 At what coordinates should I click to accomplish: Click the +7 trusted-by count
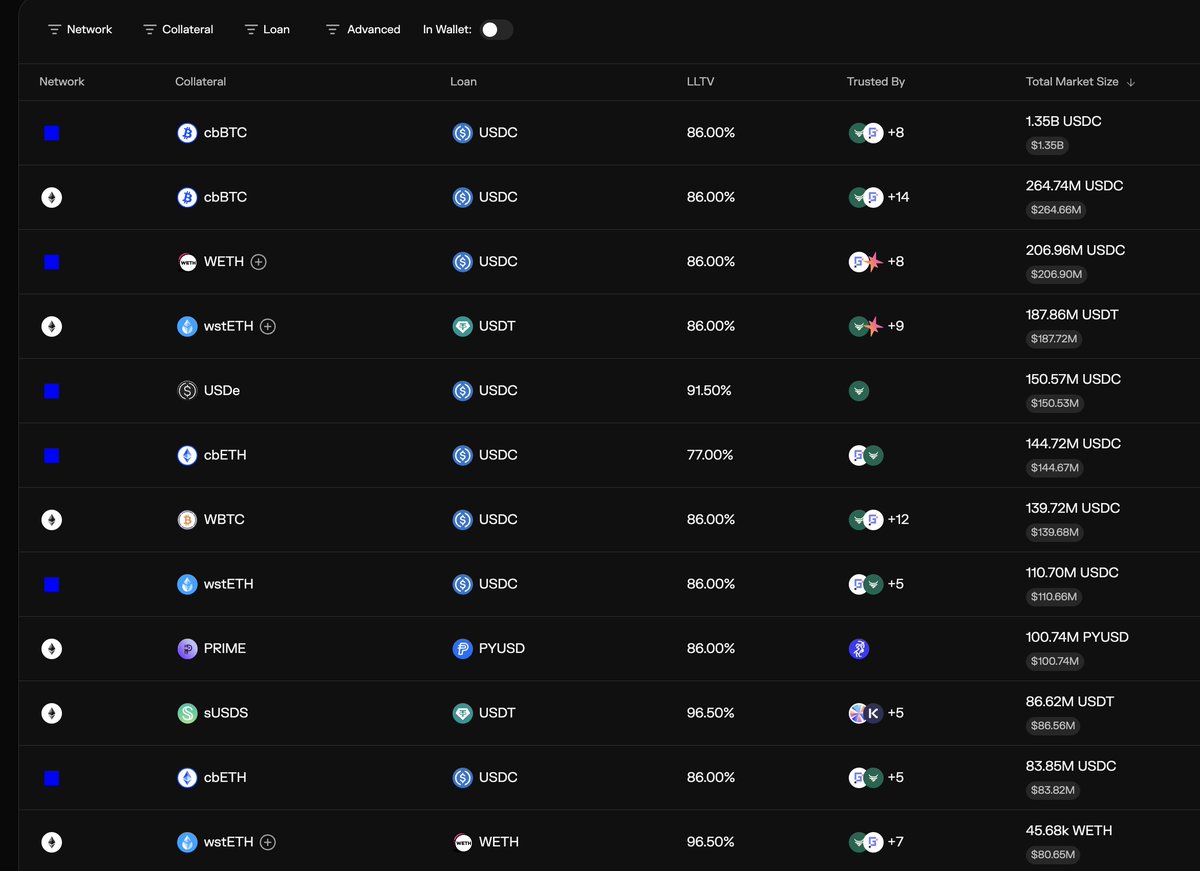(896, 842)
